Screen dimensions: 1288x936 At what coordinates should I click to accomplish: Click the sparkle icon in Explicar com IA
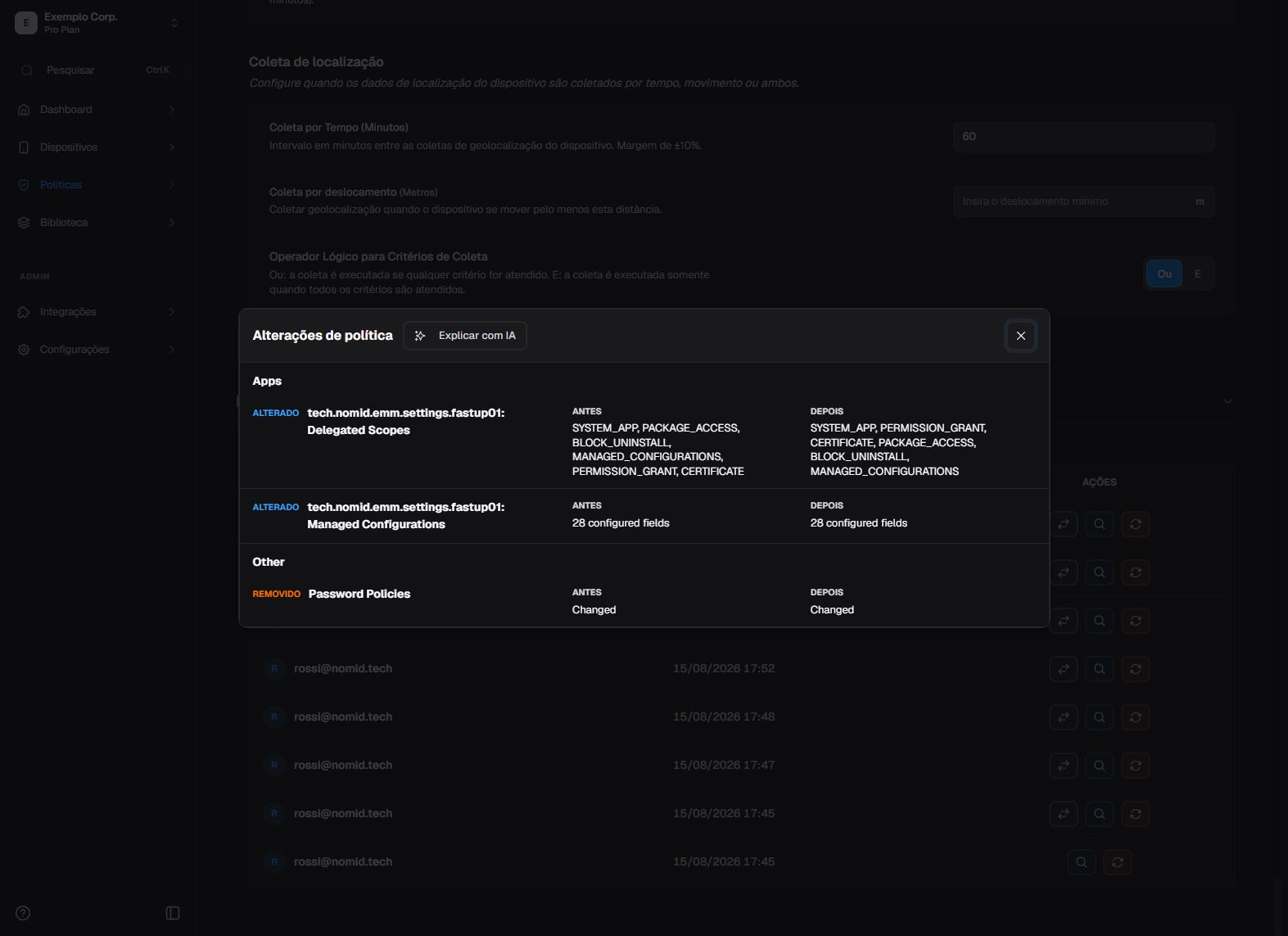[420, 336]
